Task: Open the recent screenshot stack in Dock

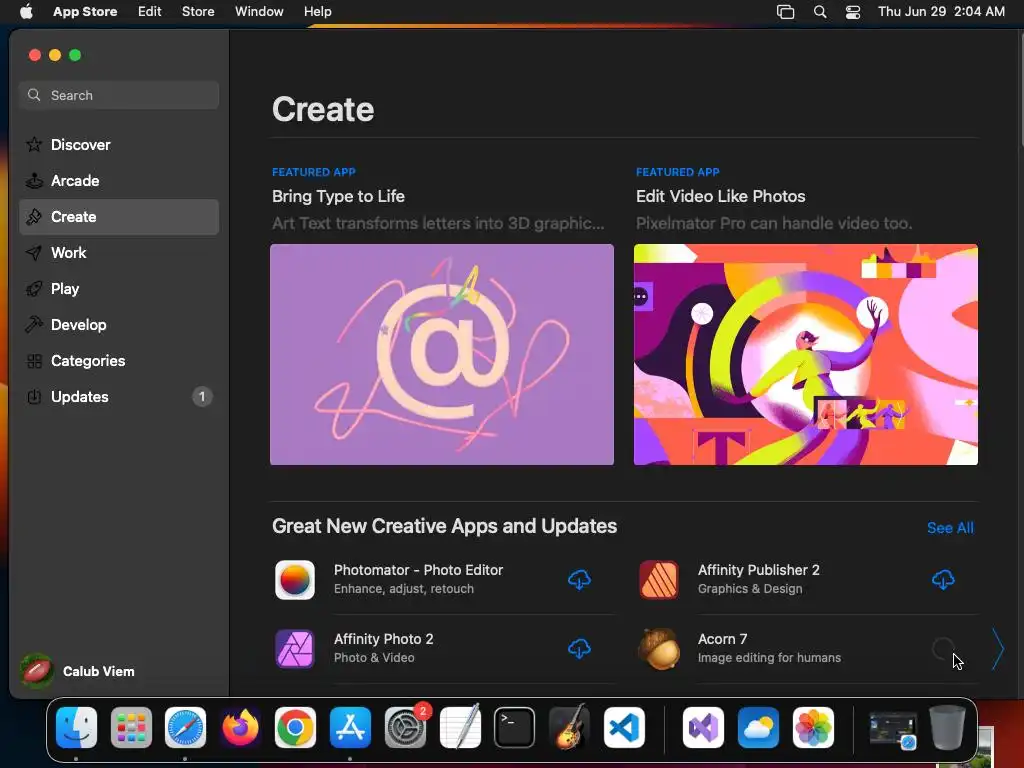Action: click(893, 729)
